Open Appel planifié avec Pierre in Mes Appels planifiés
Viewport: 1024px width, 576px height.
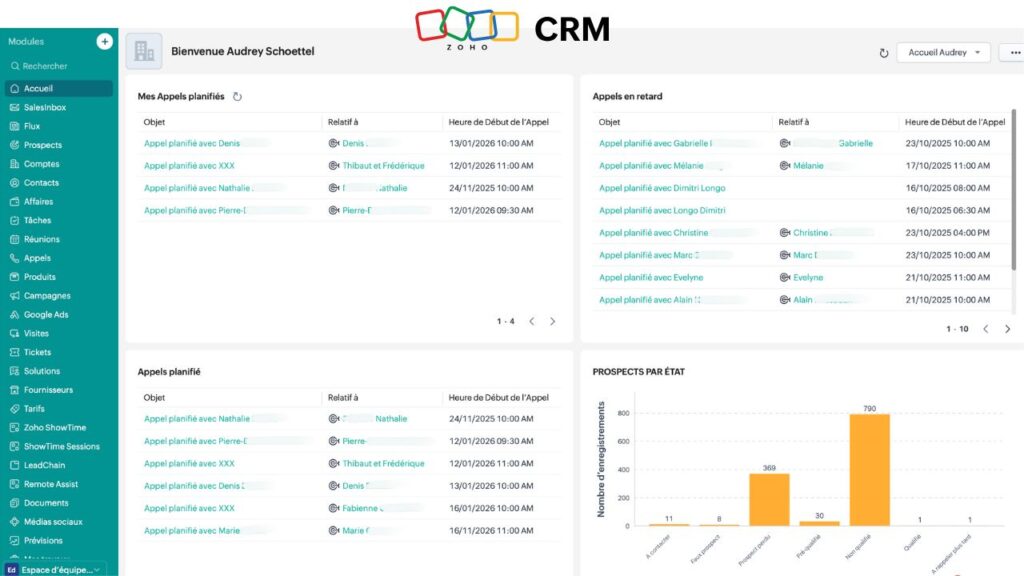tap(195, 210)
